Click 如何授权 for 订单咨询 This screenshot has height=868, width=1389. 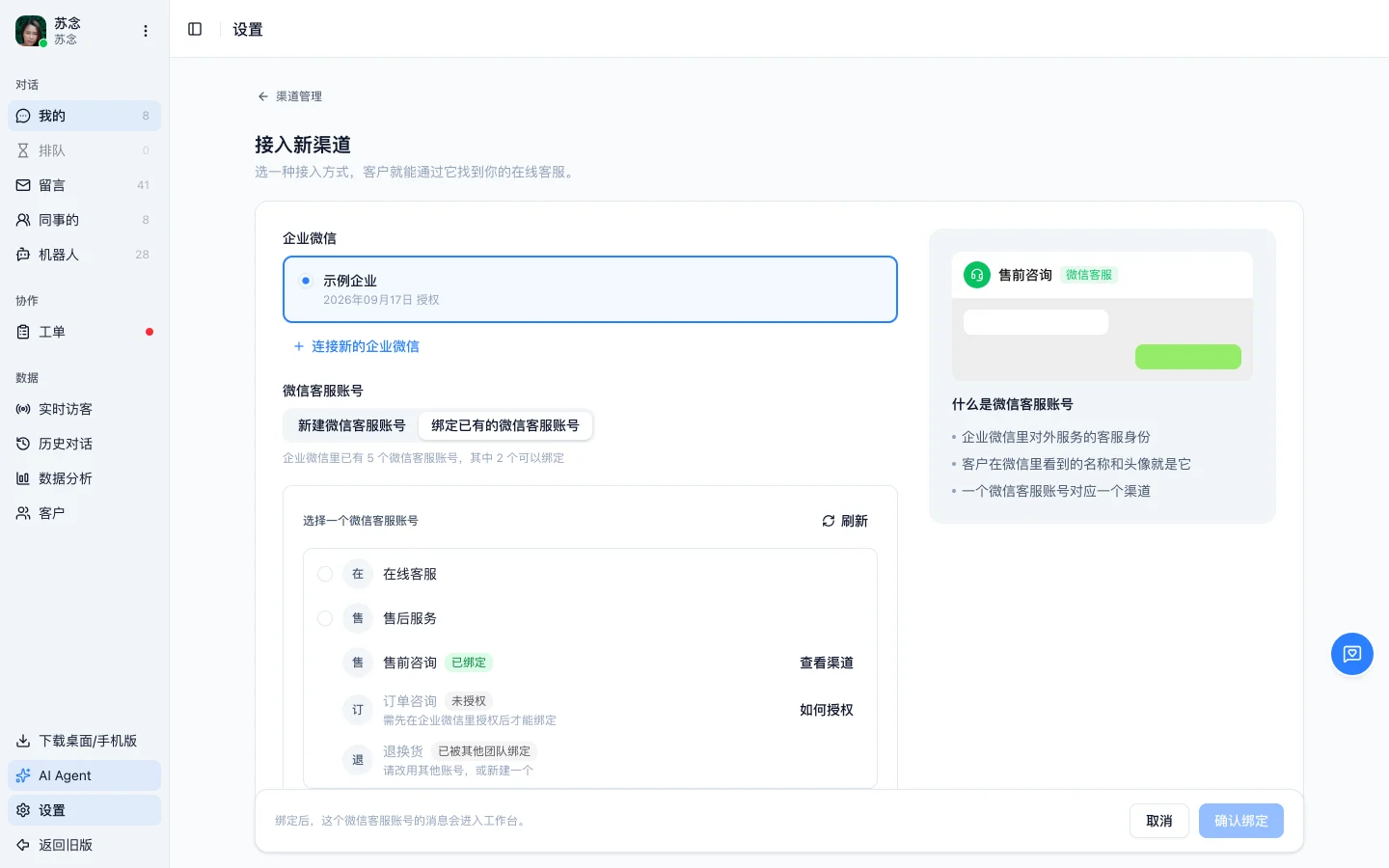pos(827,710)
